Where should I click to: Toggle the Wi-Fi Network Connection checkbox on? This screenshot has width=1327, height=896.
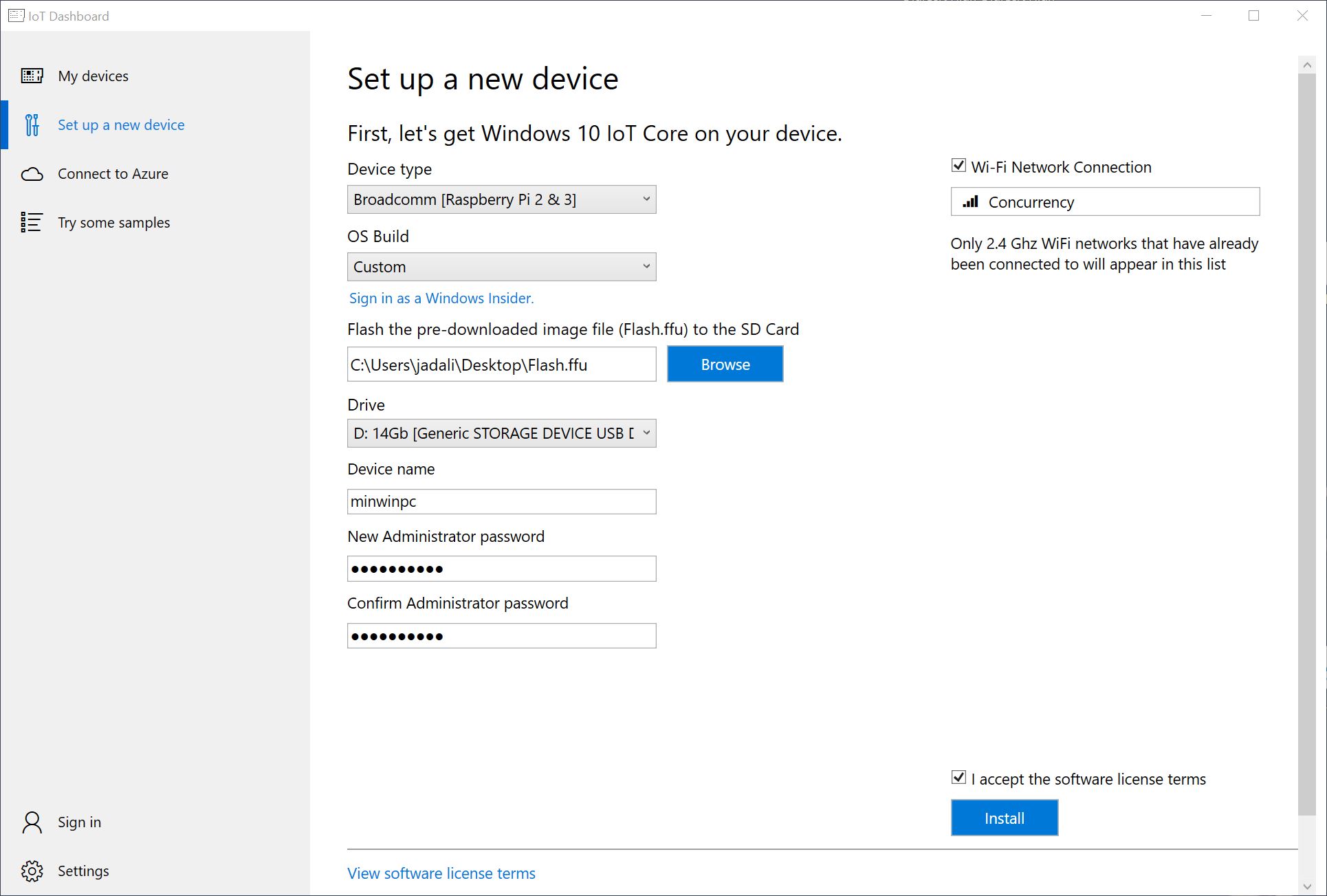click(x=957, y=165)
